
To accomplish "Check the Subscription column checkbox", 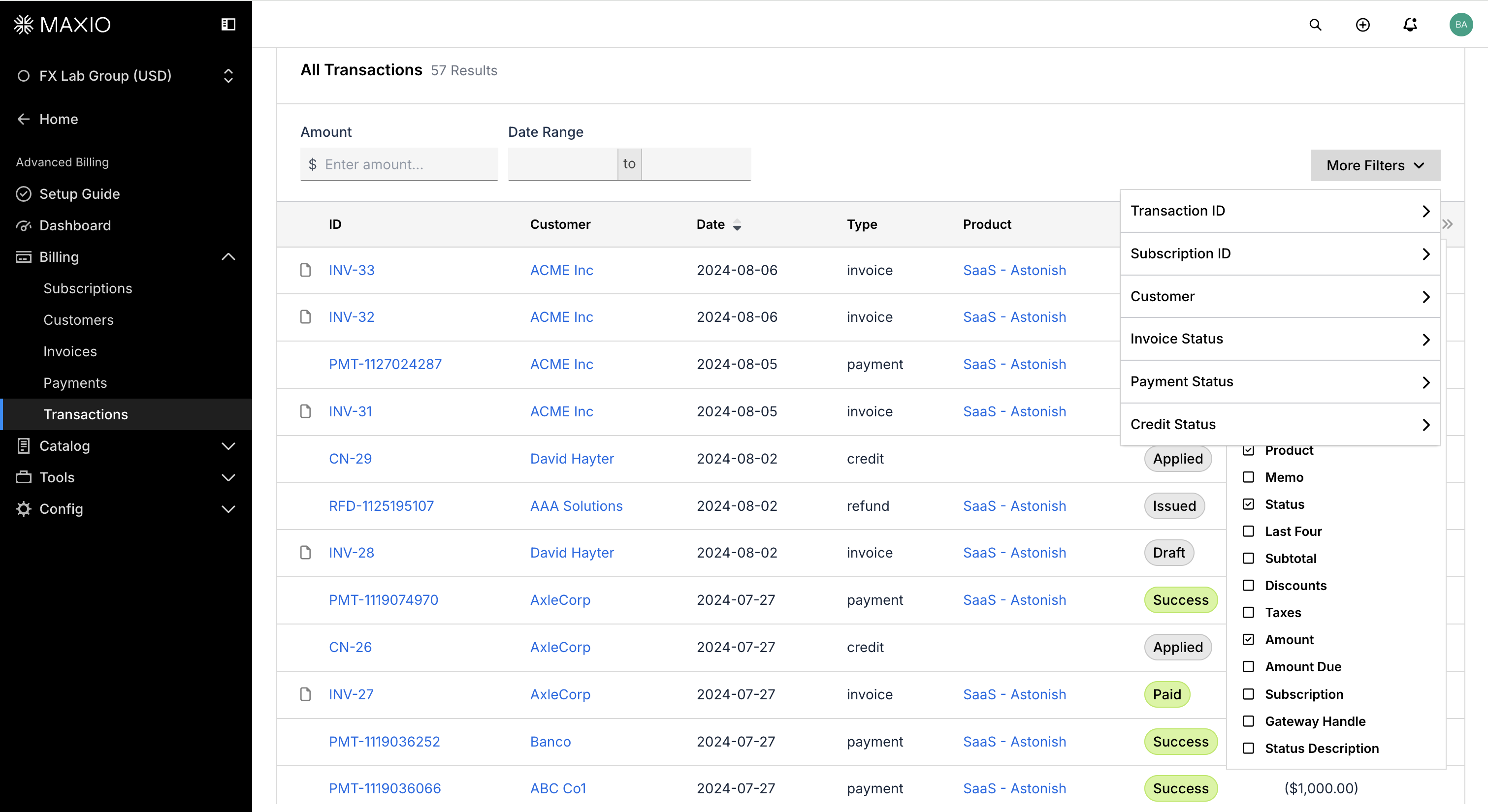I will pos(1248,694).
